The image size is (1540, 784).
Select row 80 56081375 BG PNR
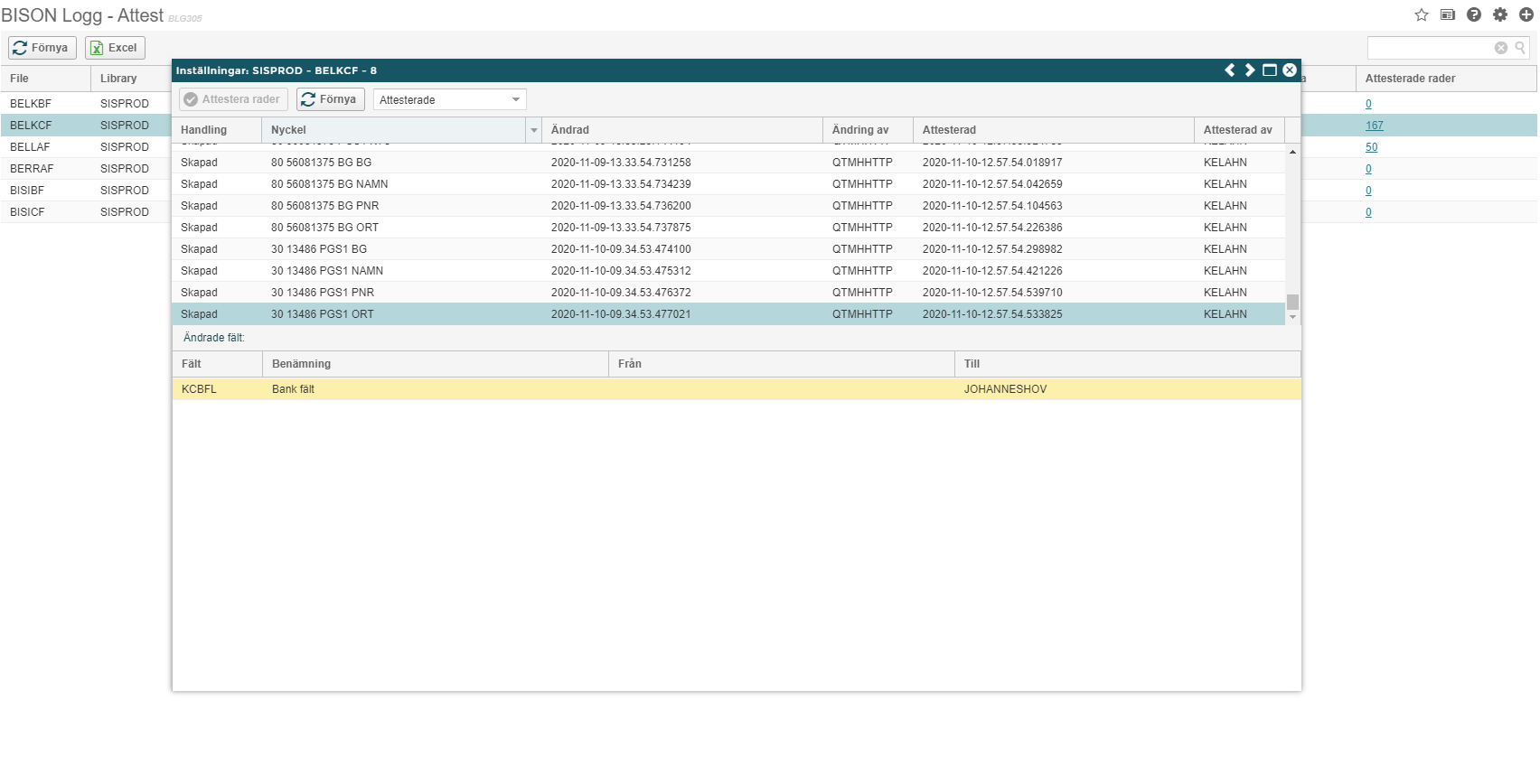coord(728,206)
